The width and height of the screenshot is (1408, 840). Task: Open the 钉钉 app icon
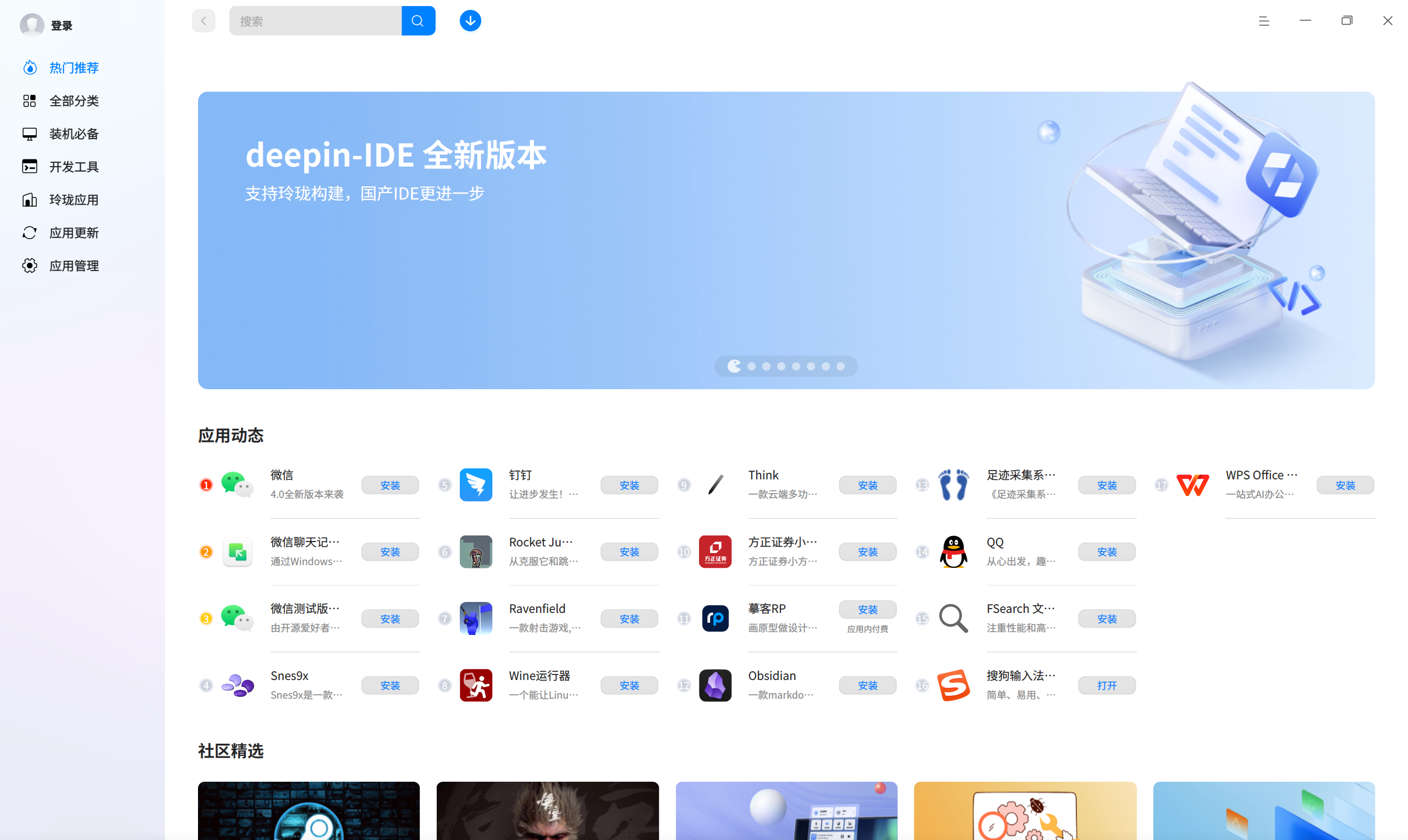click(476, 485)
